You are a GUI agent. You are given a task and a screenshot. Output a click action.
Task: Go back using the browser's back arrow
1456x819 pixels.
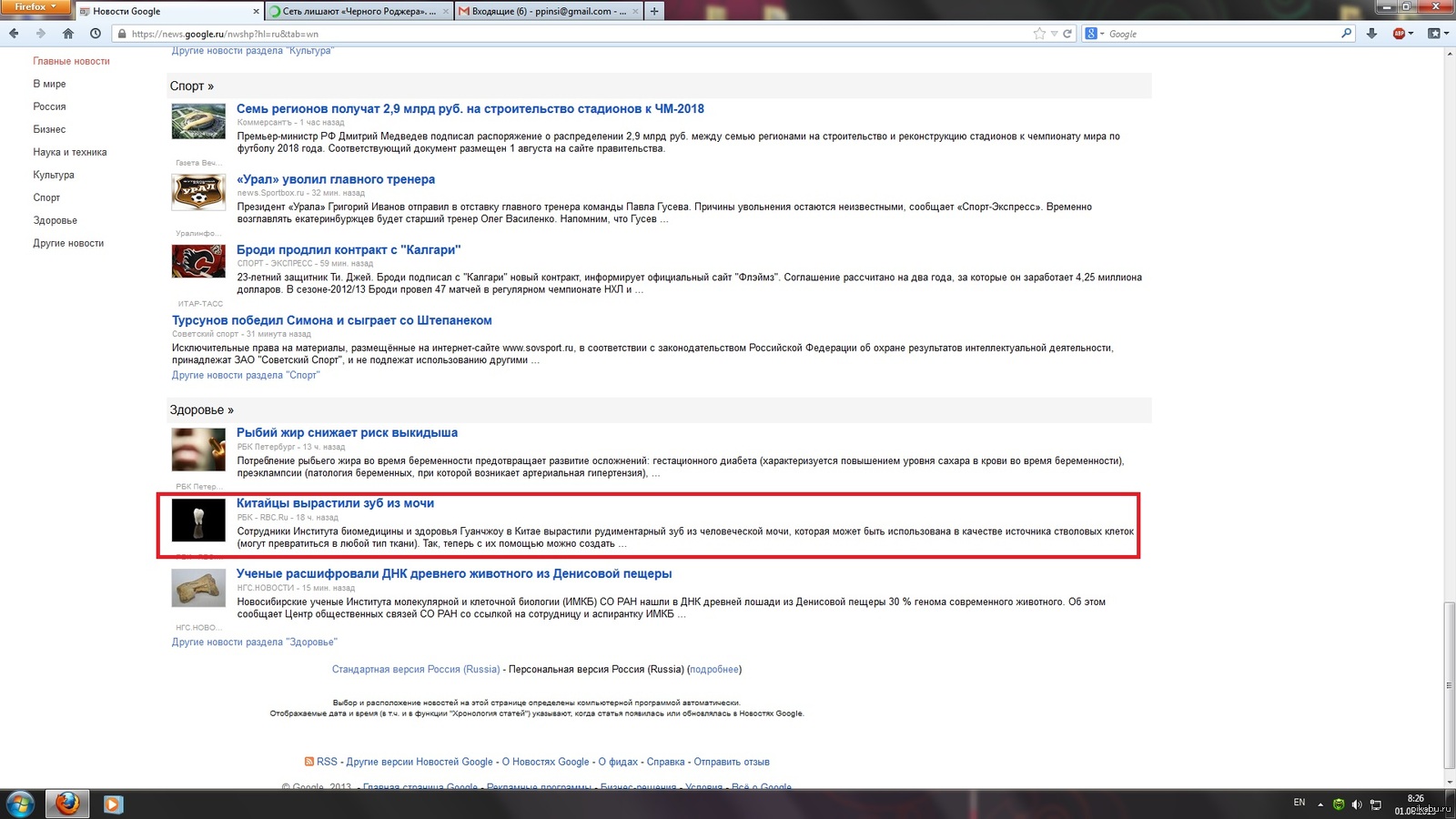pos(14,34)
